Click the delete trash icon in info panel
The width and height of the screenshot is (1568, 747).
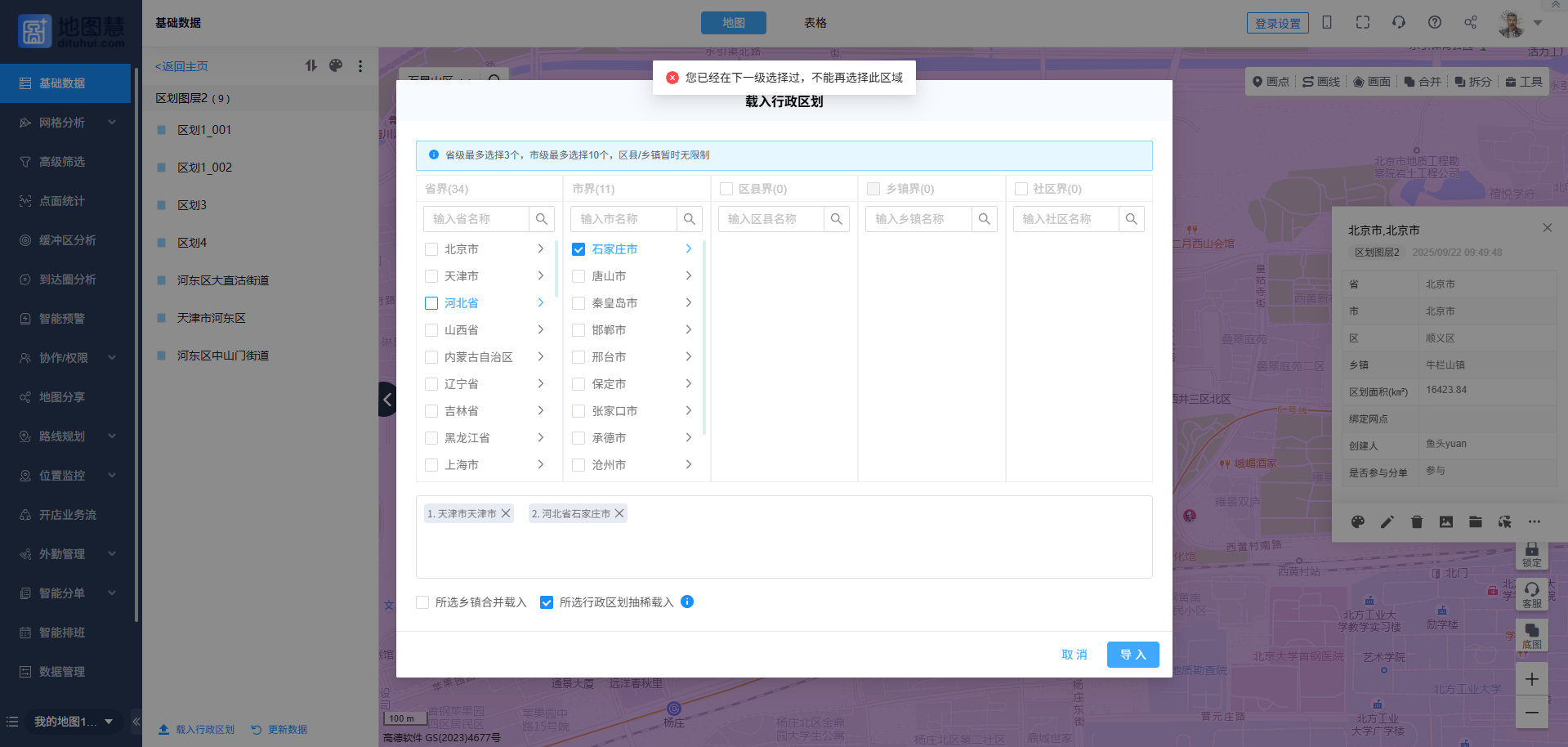point(1417,521)
